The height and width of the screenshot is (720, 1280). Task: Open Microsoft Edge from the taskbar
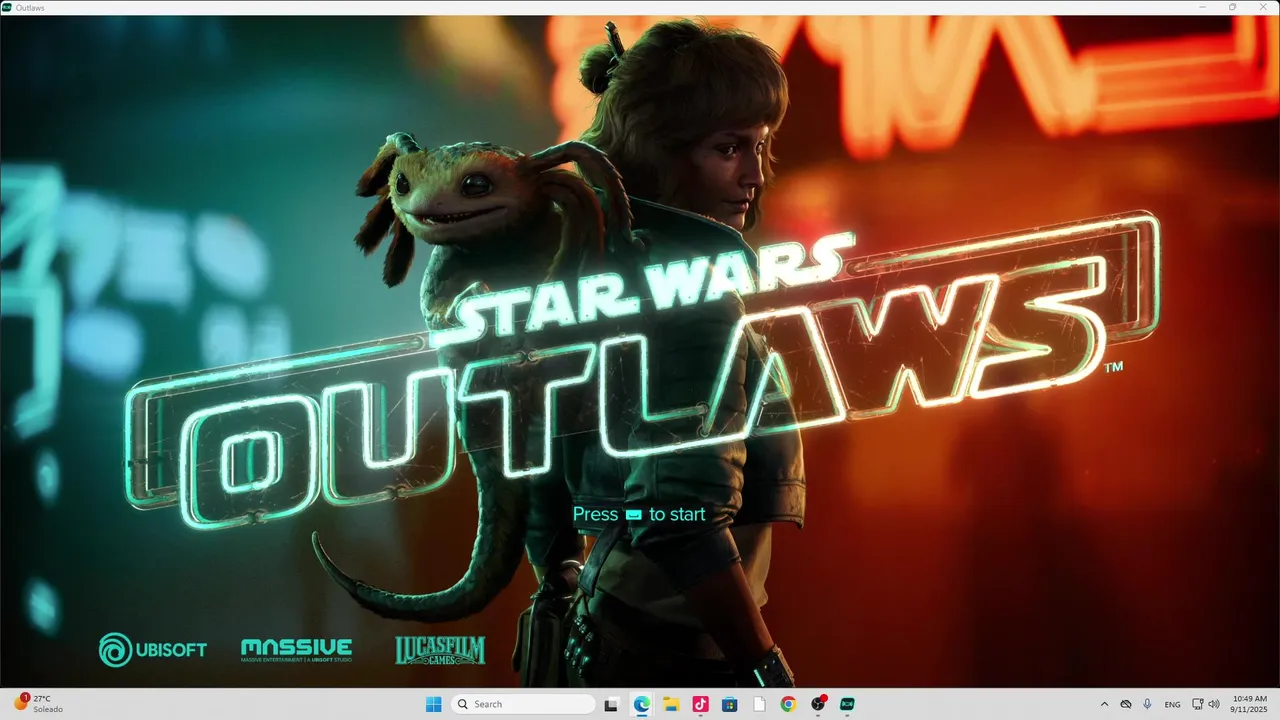coord(642,704)
